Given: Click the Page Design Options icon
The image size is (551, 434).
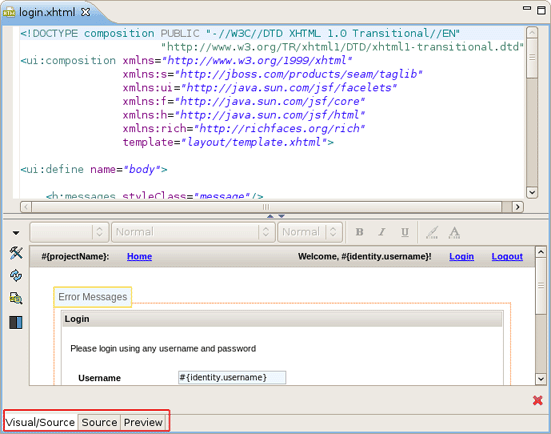Looking at the screenshot, I should click(x=16, y=298).
